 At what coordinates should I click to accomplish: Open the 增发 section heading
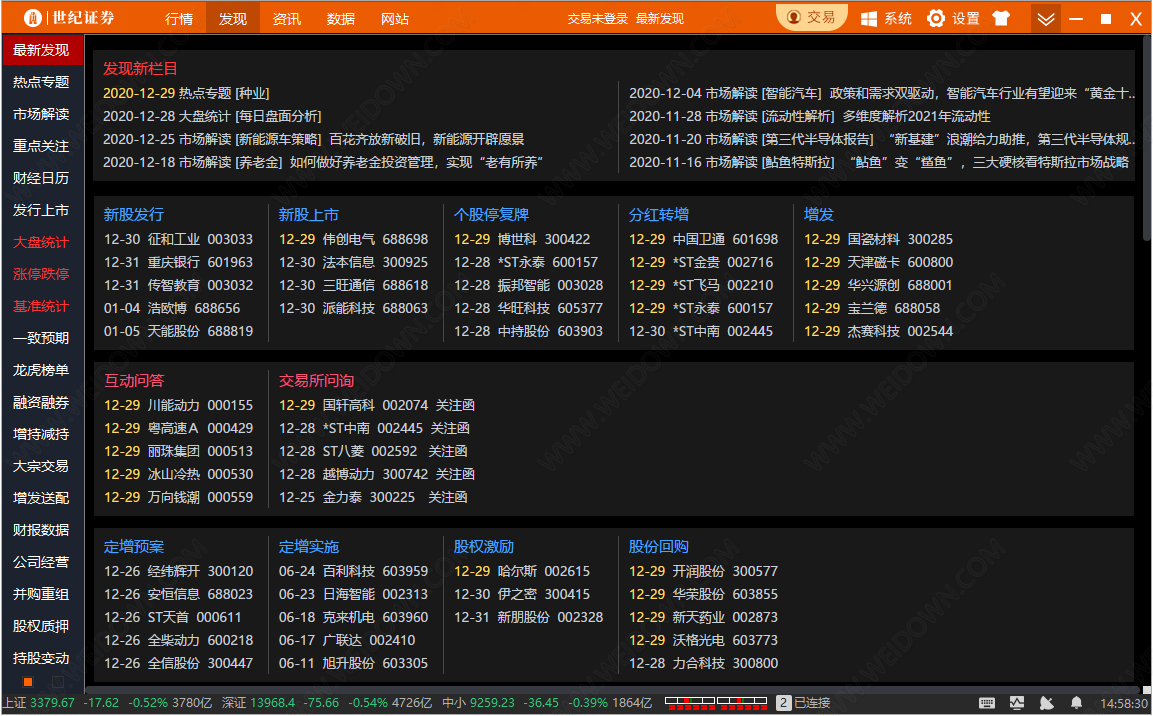(818, 215)
